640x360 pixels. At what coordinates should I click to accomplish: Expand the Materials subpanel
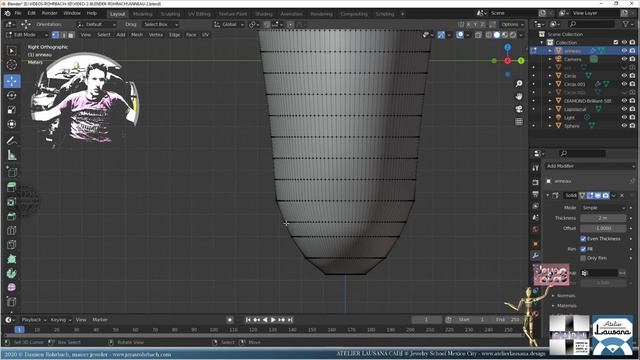coord(567,306)
